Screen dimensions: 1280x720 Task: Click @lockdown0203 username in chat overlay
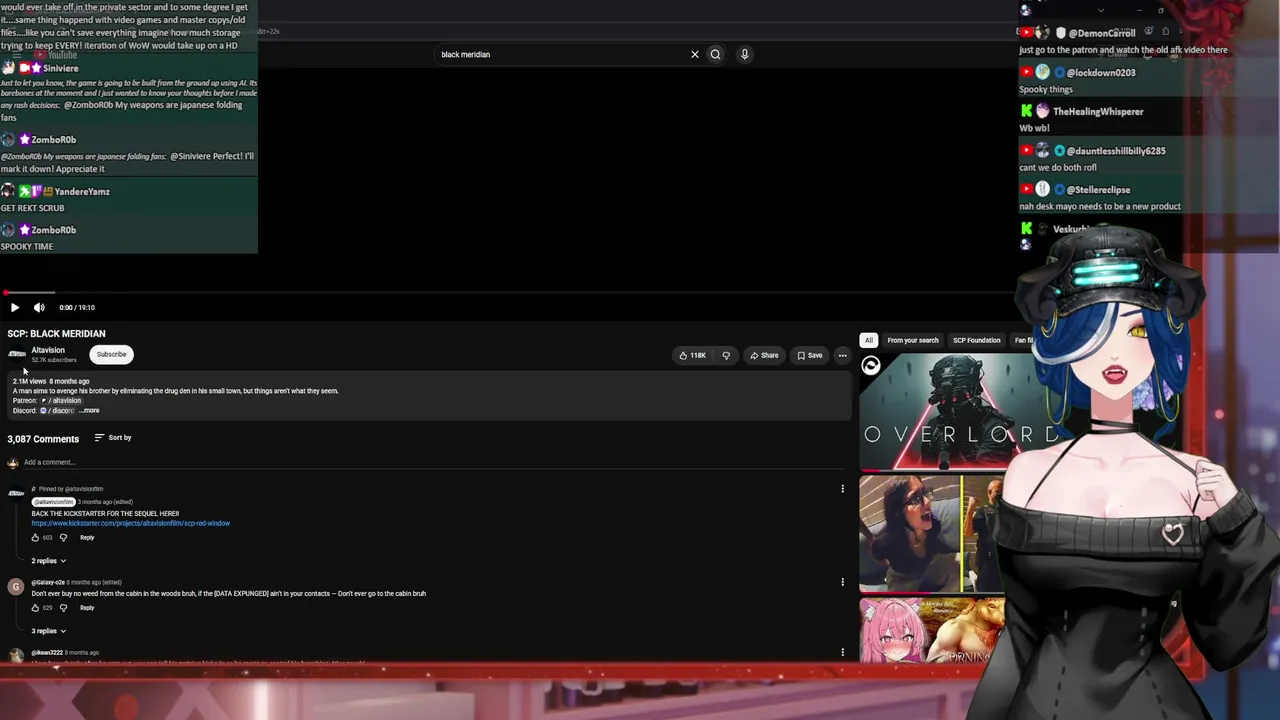pyautogui.click(x=1101, y=73)
